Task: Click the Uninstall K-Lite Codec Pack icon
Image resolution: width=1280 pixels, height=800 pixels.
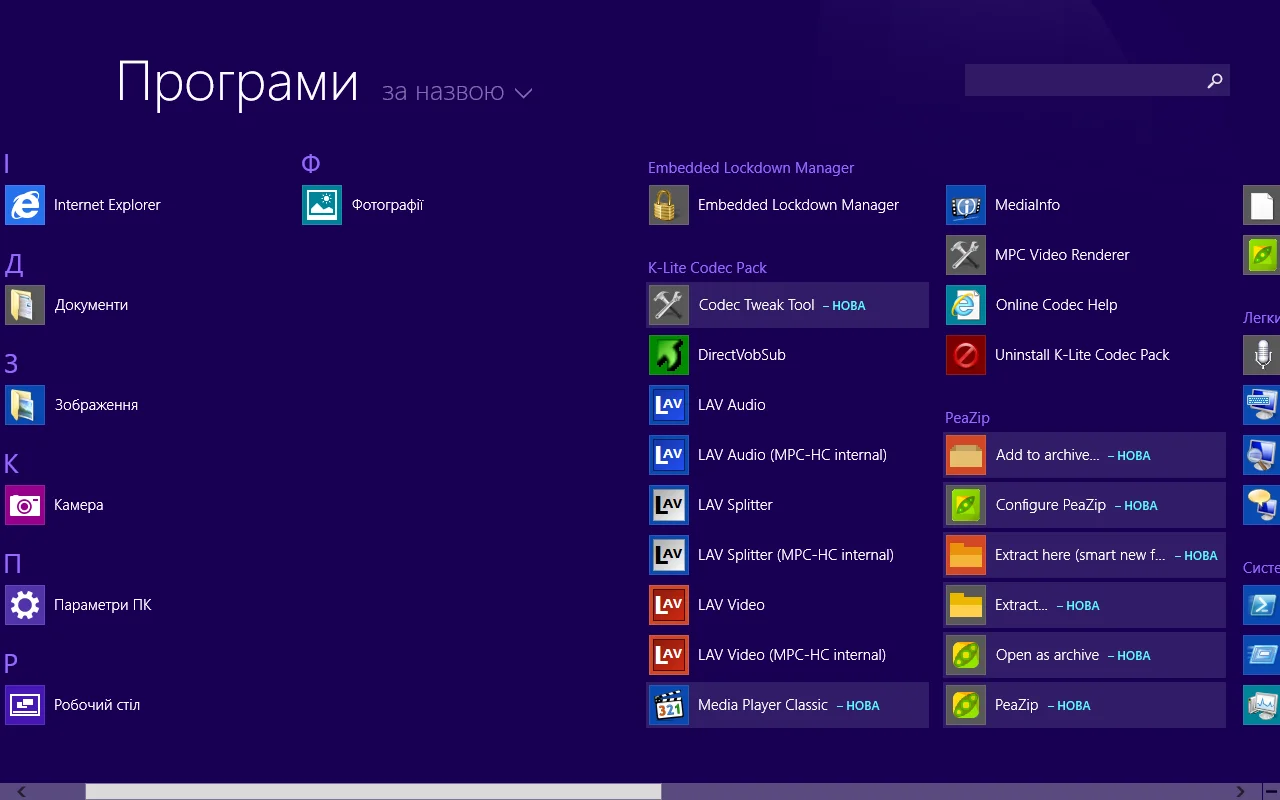Action: [x=966, y=355]
